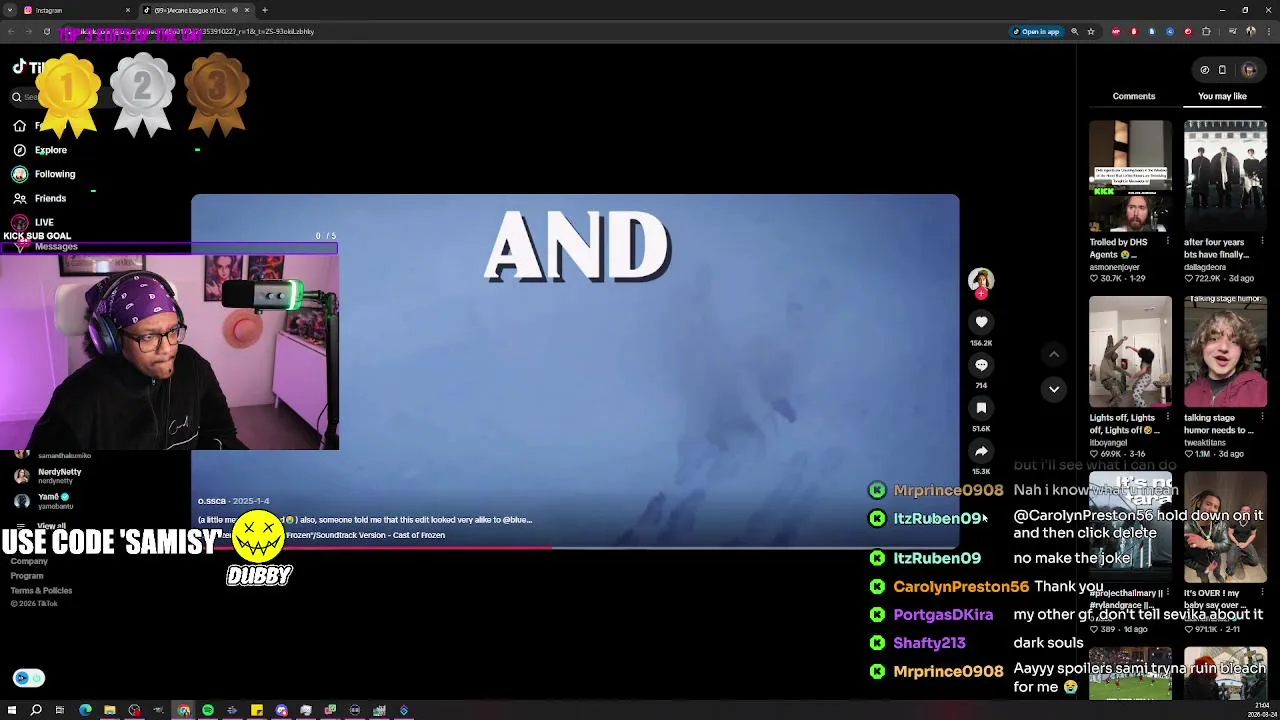The image size is (1280, 720).
Task: Open File Explorer from the taskbar
Action: pos(110,710)
